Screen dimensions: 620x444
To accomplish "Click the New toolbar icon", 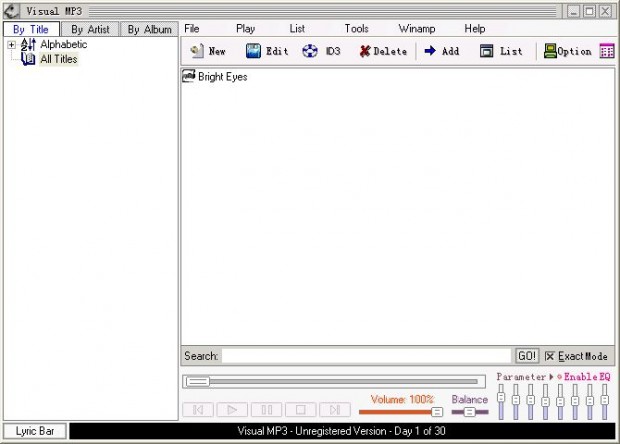I will click(197, 51).
